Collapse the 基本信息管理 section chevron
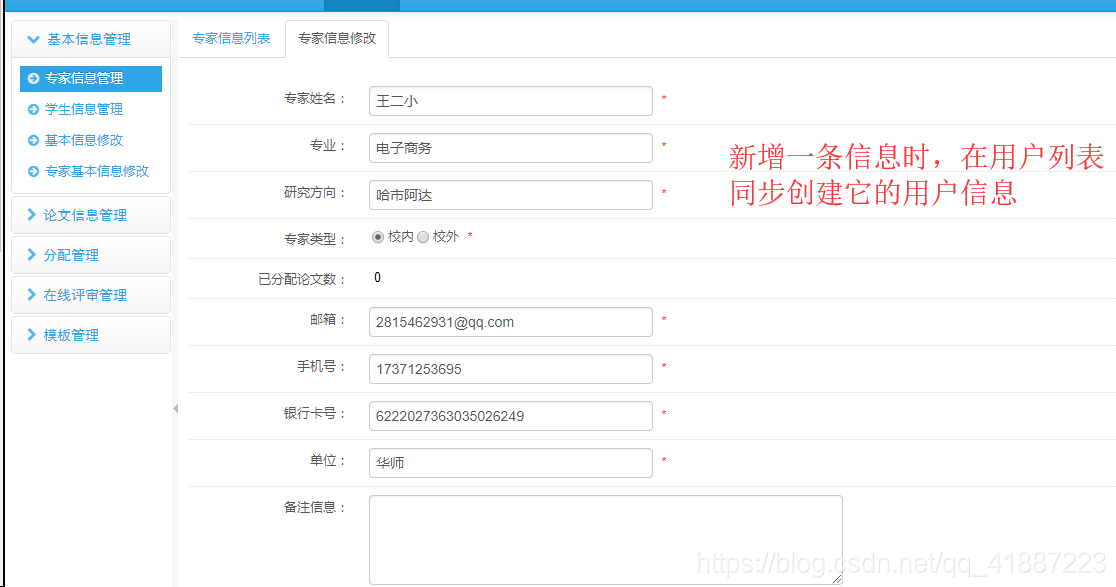 pos(33,40)
